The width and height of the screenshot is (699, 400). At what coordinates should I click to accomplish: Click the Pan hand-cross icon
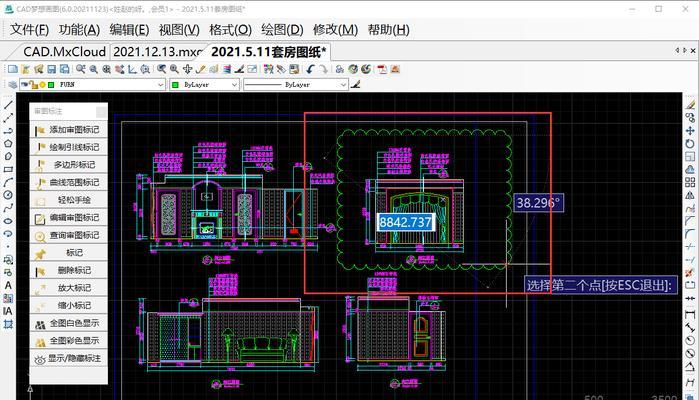[x=187, y=69]
